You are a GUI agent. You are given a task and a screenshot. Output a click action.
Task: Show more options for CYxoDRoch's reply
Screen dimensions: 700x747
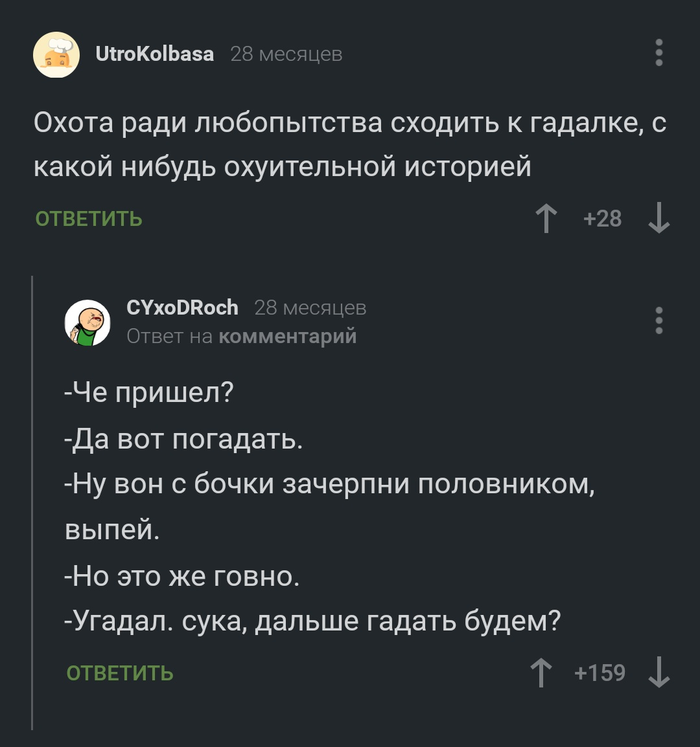tap(659, 320)
